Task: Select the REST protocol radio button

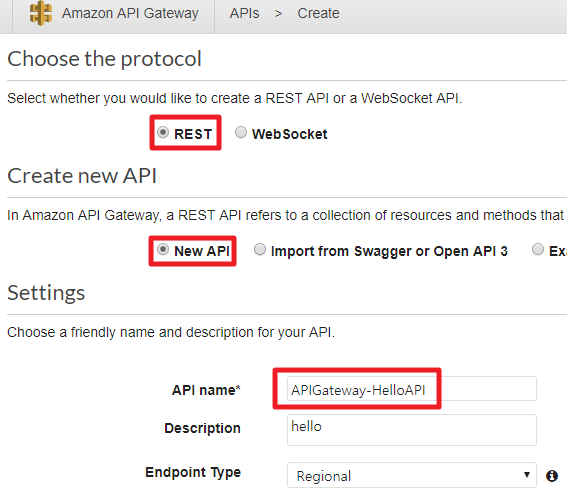Action: (x=163, y=132)
